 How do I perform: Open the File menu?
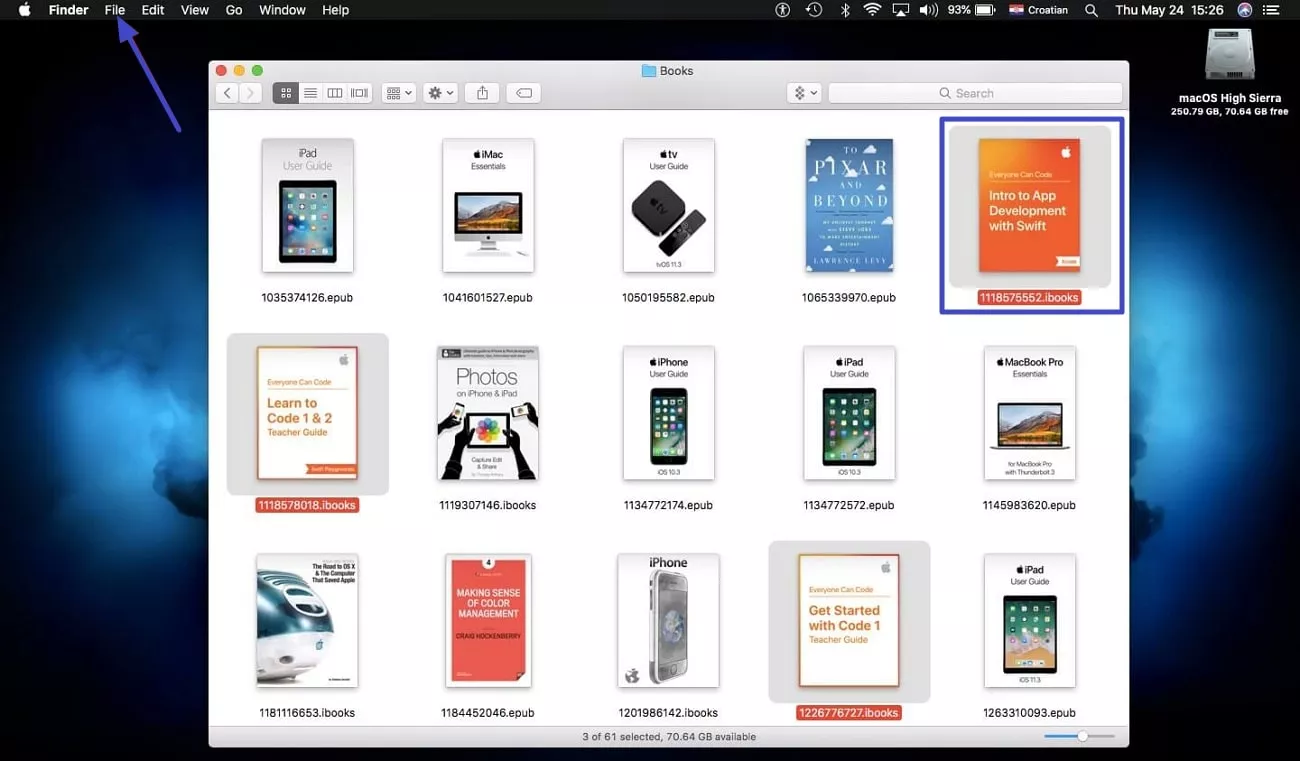(115, 10)
